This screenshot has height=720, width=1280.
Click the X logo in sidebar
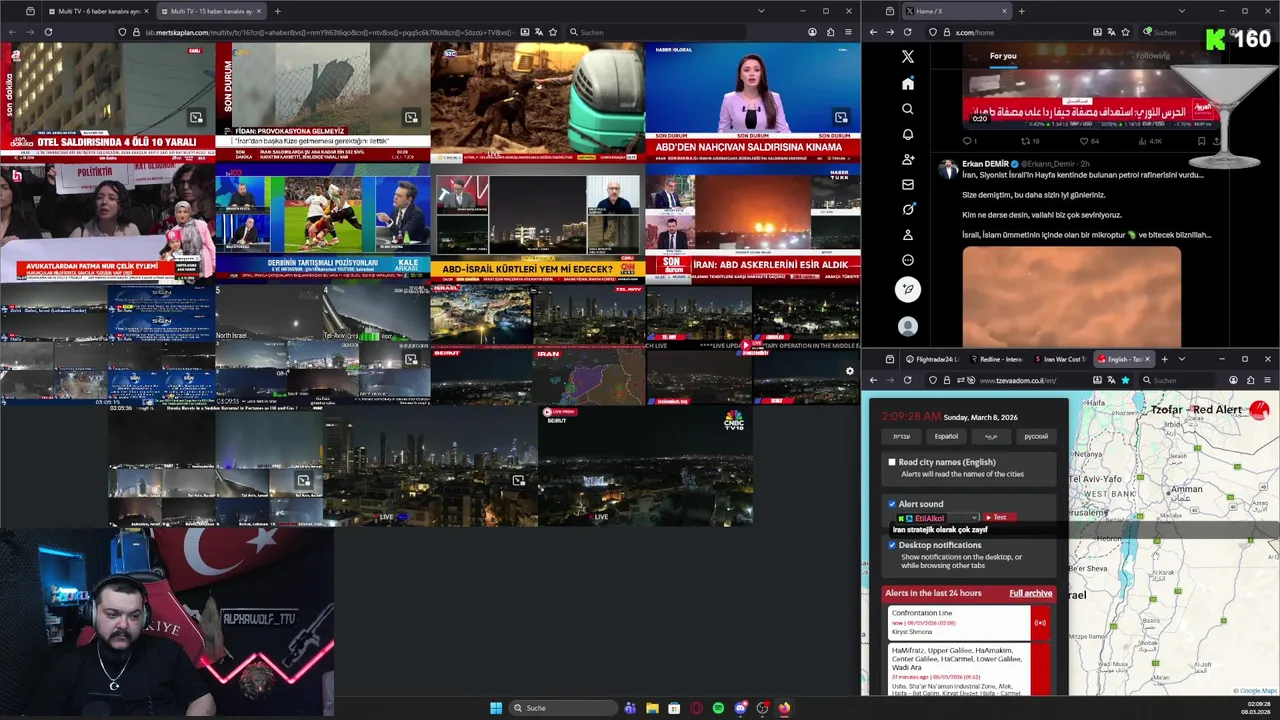(908, 57)
